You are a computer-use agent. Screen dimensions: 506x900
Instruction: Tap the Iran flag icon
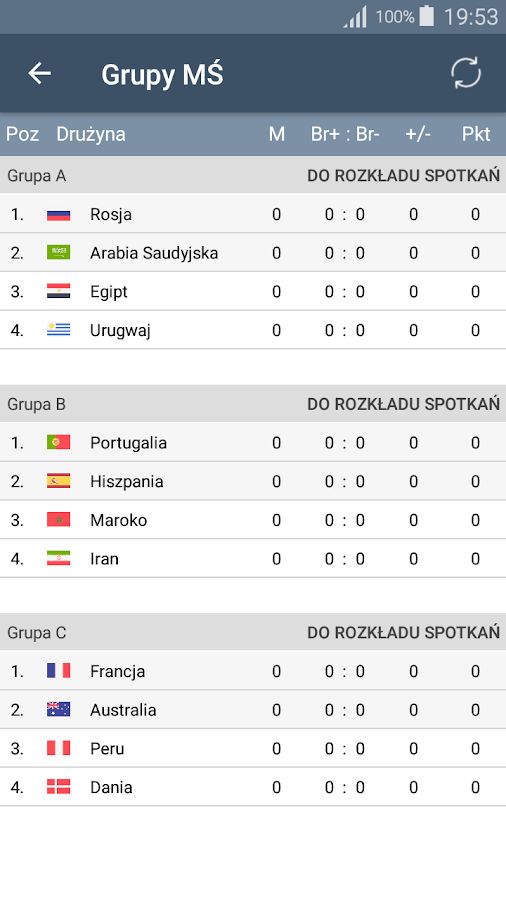click(x=59, y=558)
